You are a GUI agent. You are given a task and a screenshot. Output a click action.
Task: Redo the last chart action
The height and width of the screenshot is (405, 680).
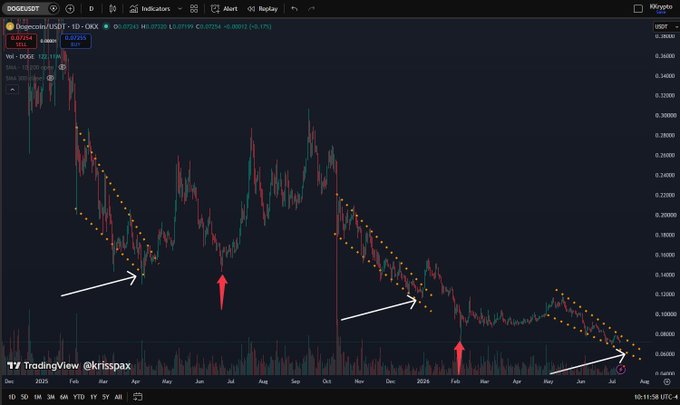click(311, 9)
